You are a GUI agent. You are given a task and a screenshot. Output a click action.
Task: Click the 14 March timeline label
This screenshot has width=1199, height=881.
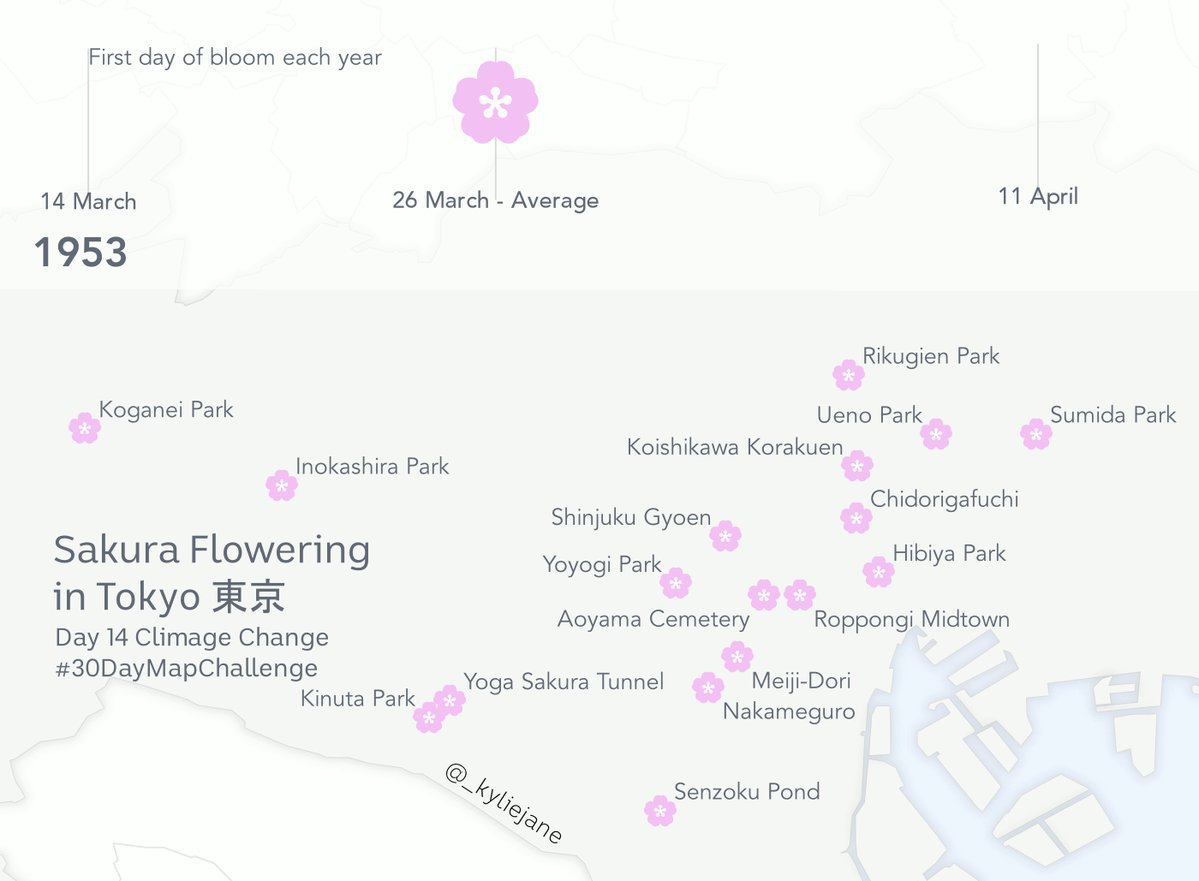(88, 201)
